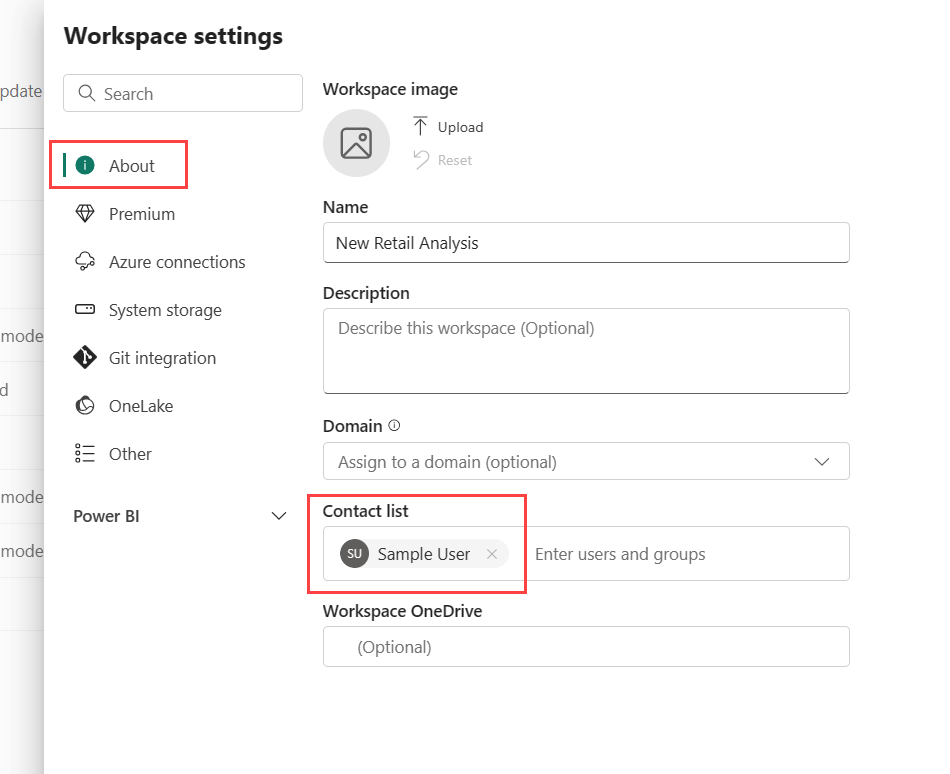Click the OneLake icon

coord(85,405)
